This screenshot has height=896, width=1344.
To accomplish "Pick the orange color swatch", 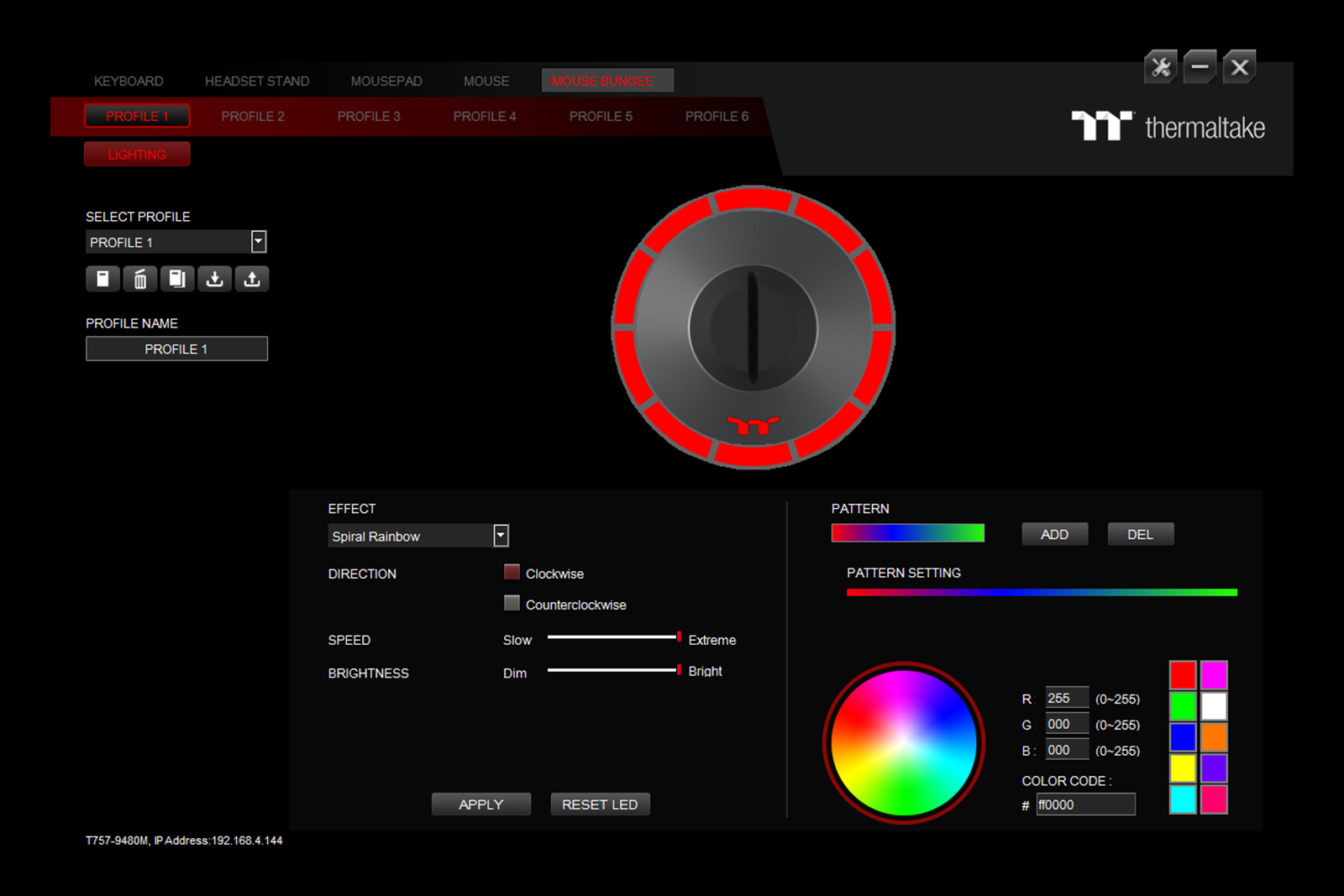I will (x=1214, y=737).
